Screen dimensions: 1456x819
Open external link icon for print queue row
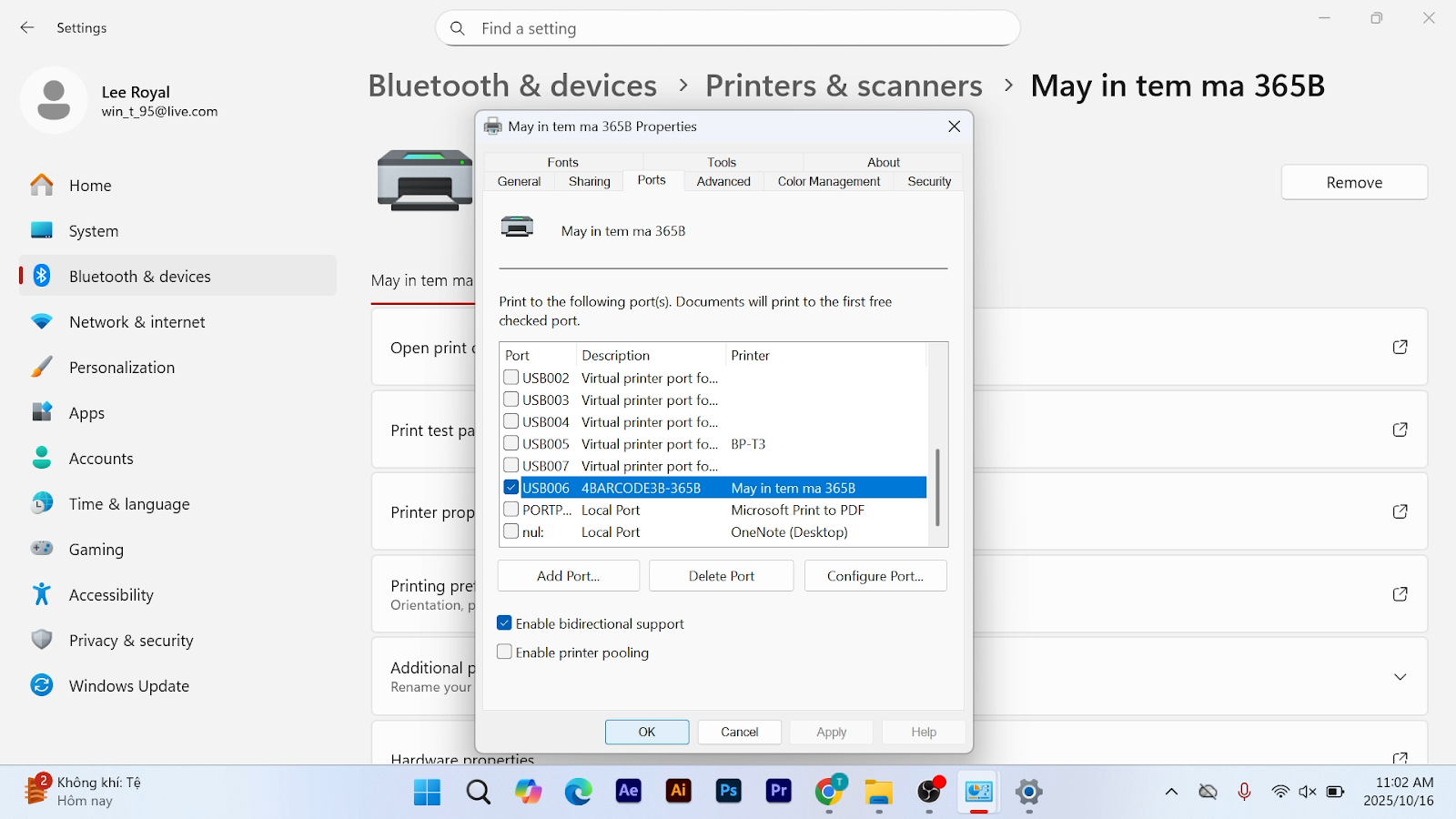[x=1400, y=347]
